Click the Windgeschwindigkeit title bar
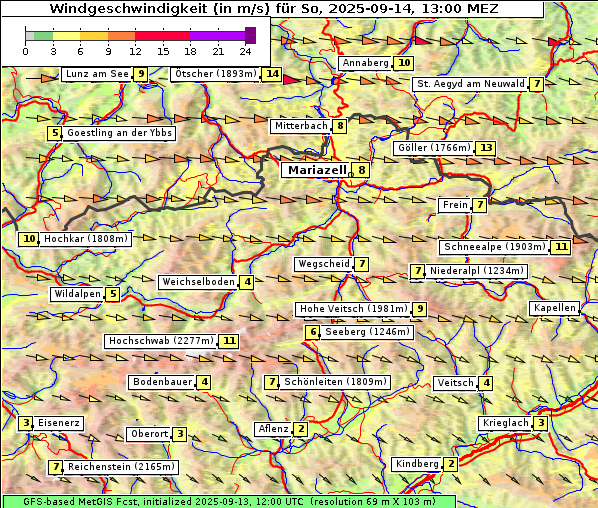This screenshot has width=598, height=508. 273,8
